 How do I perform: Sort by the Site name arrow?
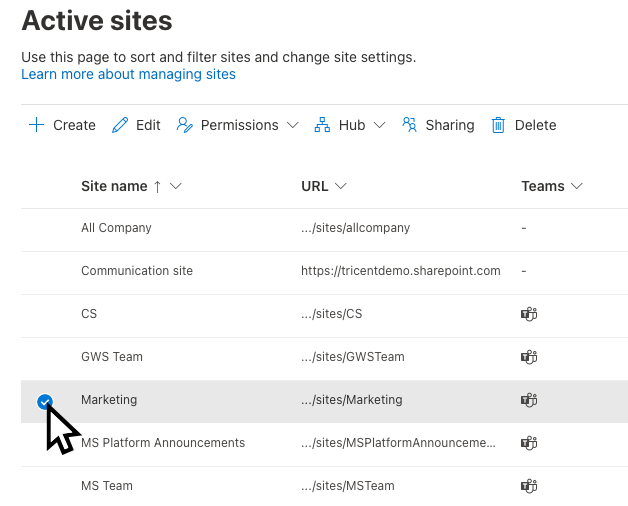(157, 186)
